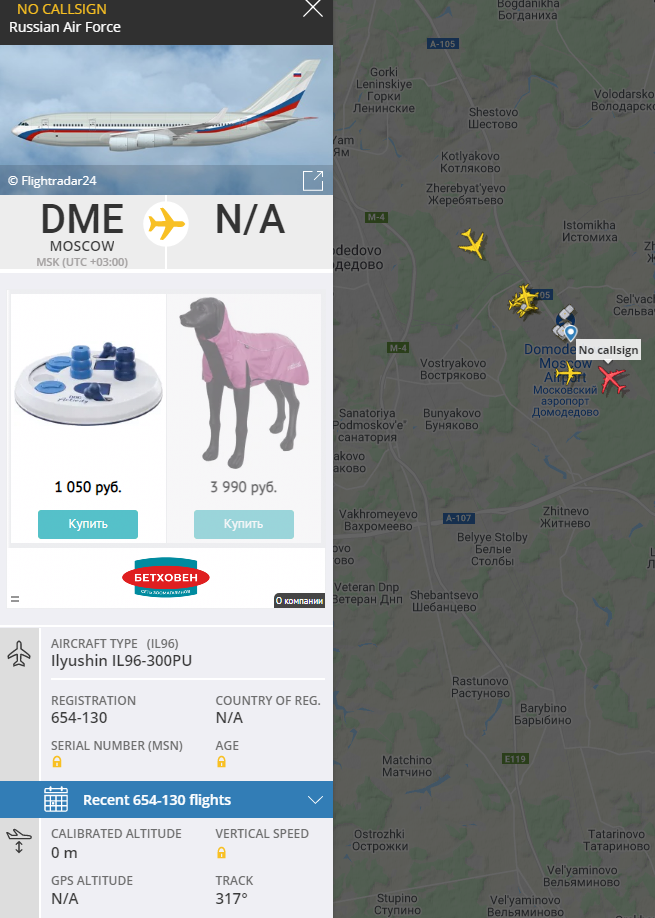This screenshot has width=655, height=918.
Task: Open the aircraft photo in external view
Action: [313, 181]
